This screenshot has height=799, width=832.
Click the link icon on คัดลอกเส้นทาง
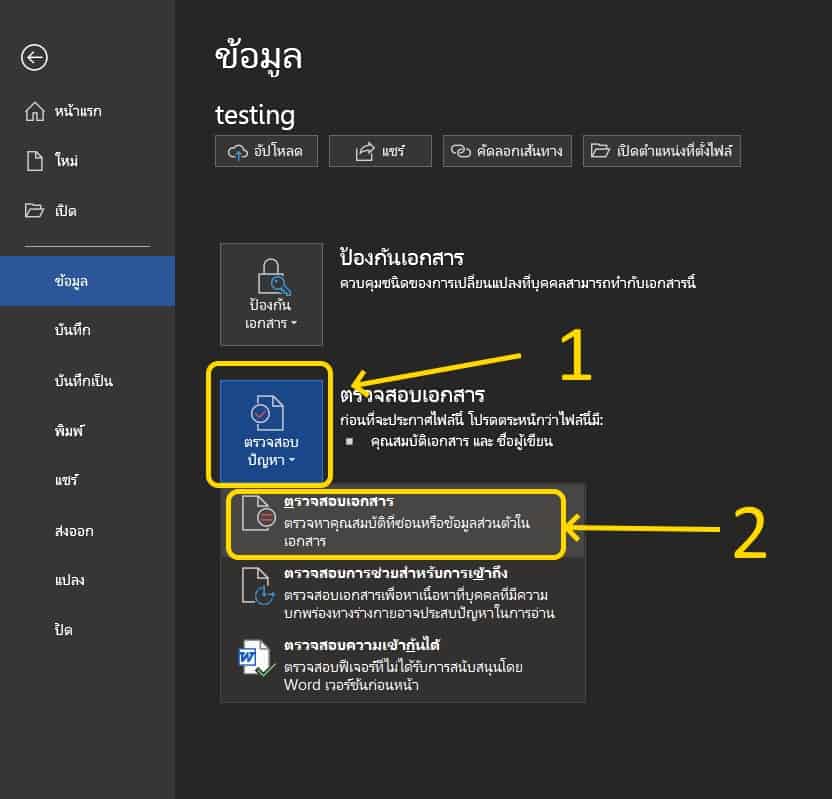458,150
